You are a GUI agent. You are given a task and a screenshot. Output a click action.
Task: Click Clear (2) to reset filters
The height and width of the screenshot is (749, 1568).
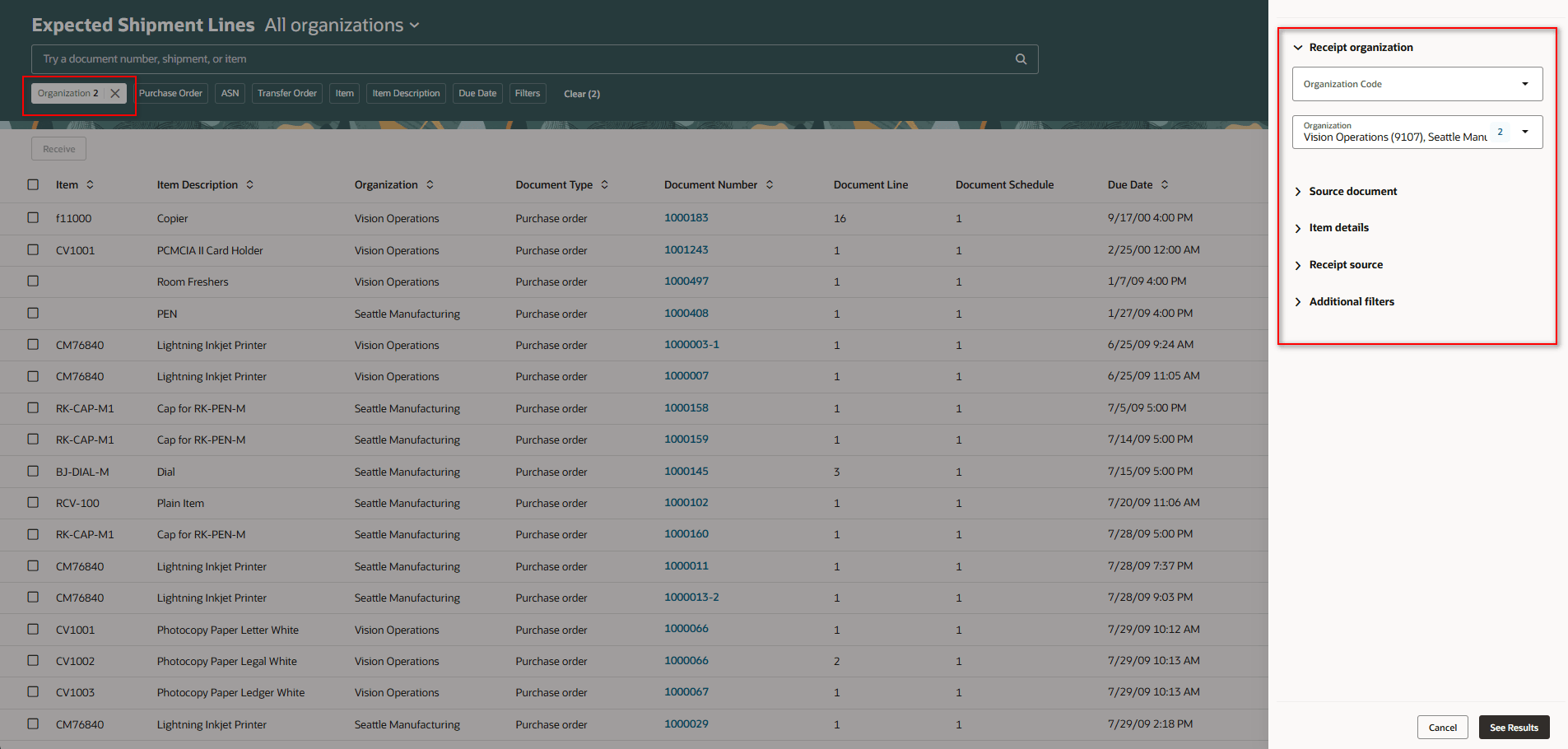pyautogui.click(x=582, y=94)
